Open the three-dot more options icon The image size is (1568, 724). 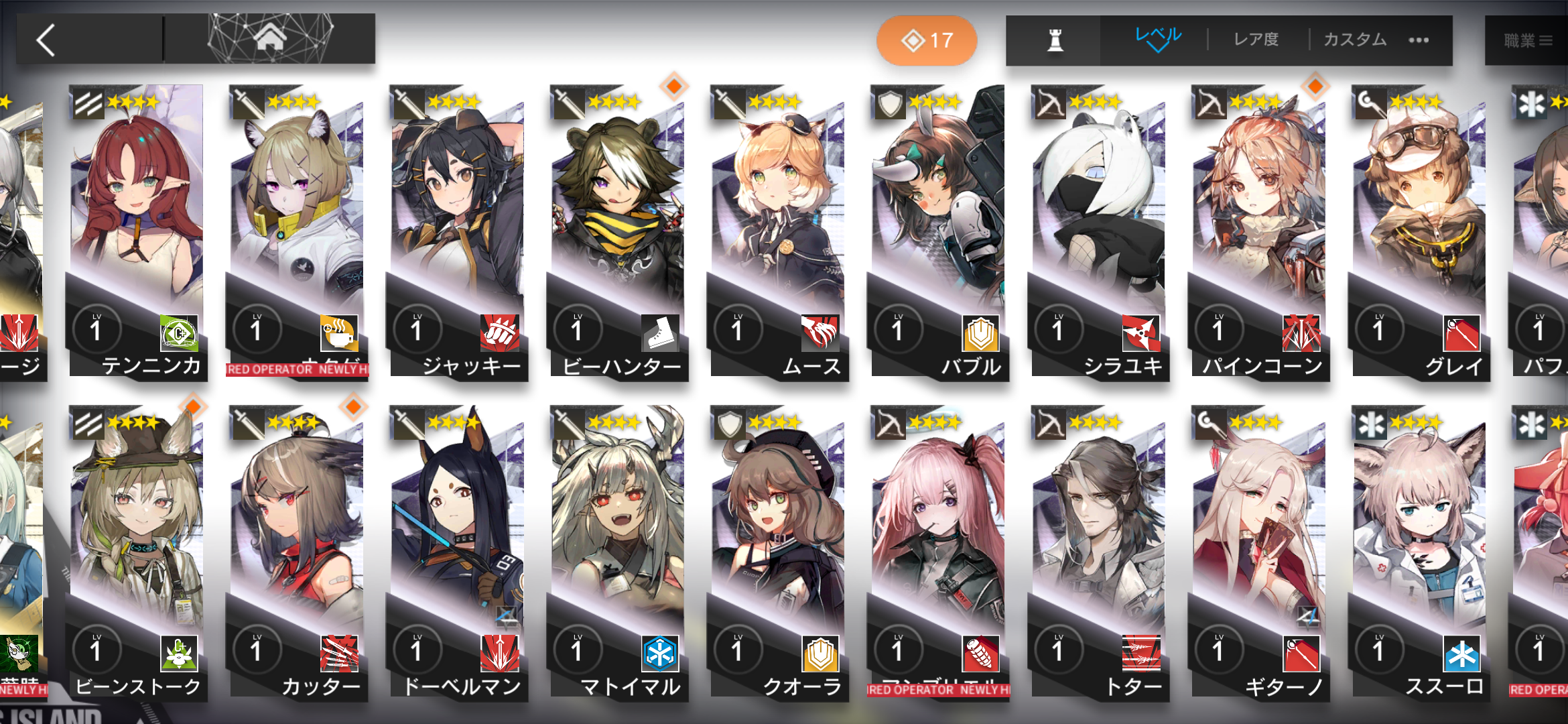pos(1419,40)
